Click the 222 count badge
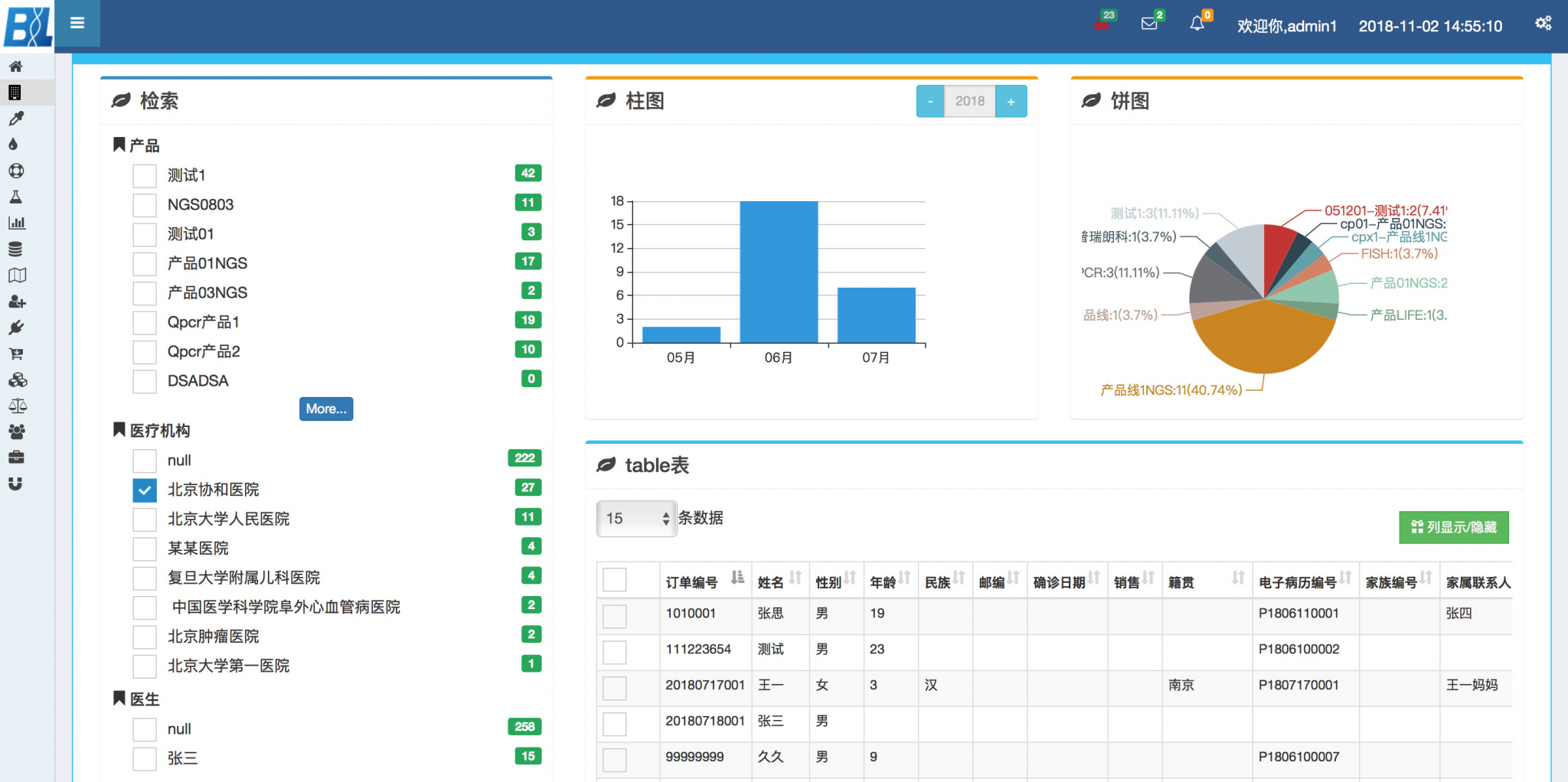Image resolution: width=1568 pixels, height=782 pixels. tap(524, 458)
